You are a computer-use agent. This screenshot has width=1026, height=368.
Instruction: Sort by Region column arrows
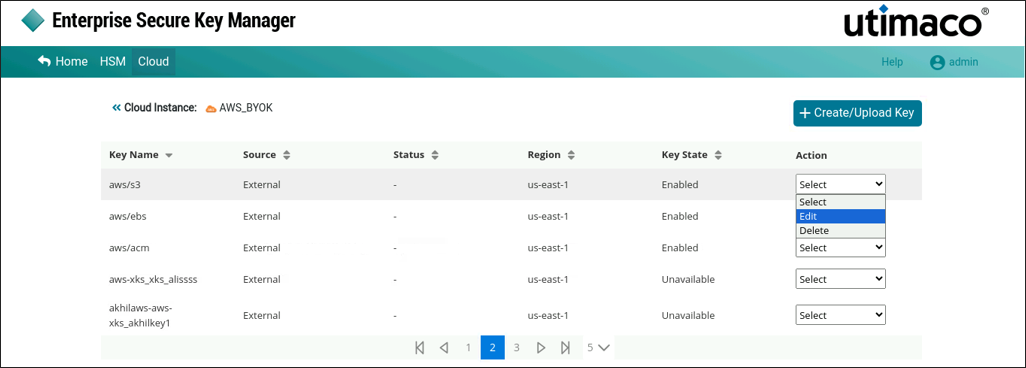pos(571,155)
